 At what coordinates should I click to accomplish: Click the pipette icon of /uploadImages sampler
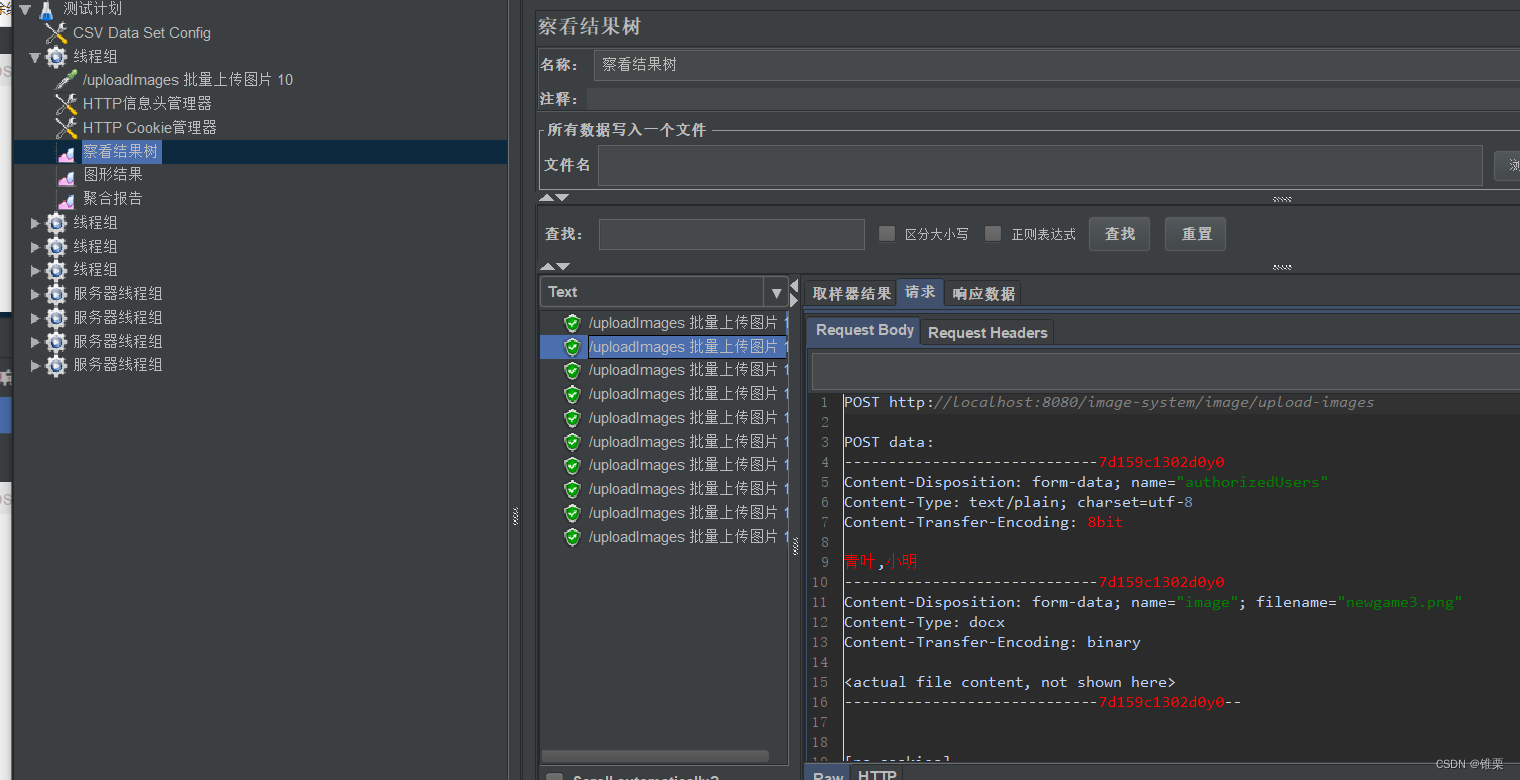pyautogui.click(x=67, y=80)
